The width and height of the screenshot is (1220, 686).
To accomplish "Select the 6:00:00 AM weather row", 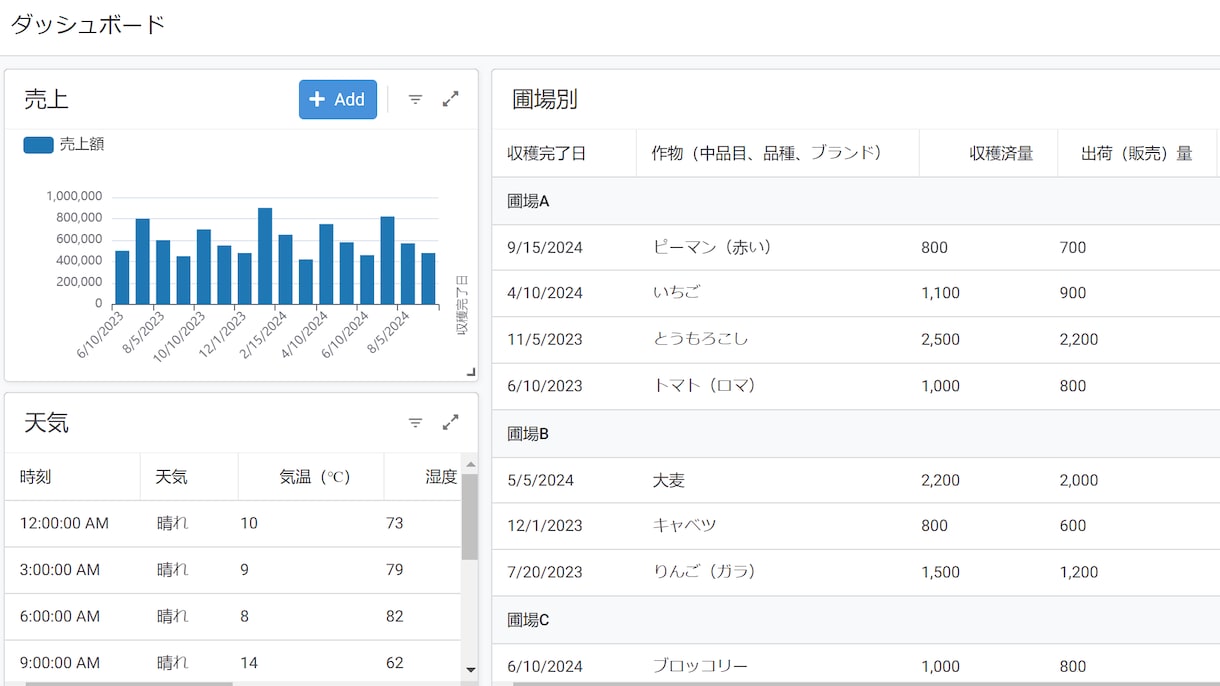I will tap(233, 616).
